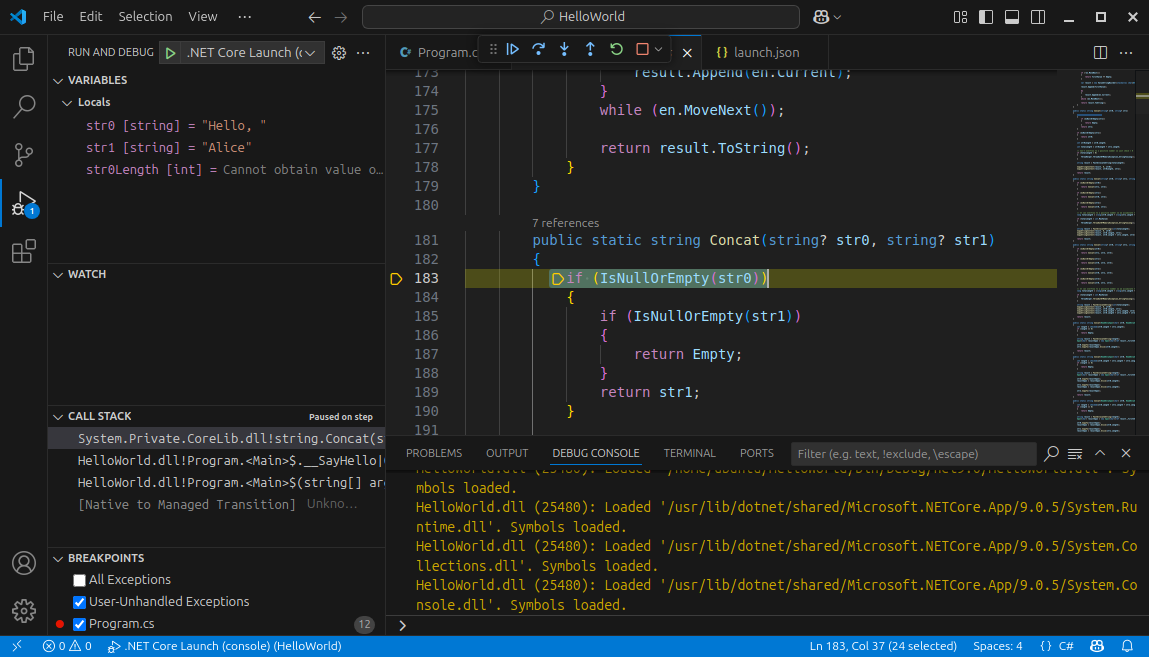Open the Manage gear in activity bar
Viewport: 1149px width, 657px height.
[23, 611]
